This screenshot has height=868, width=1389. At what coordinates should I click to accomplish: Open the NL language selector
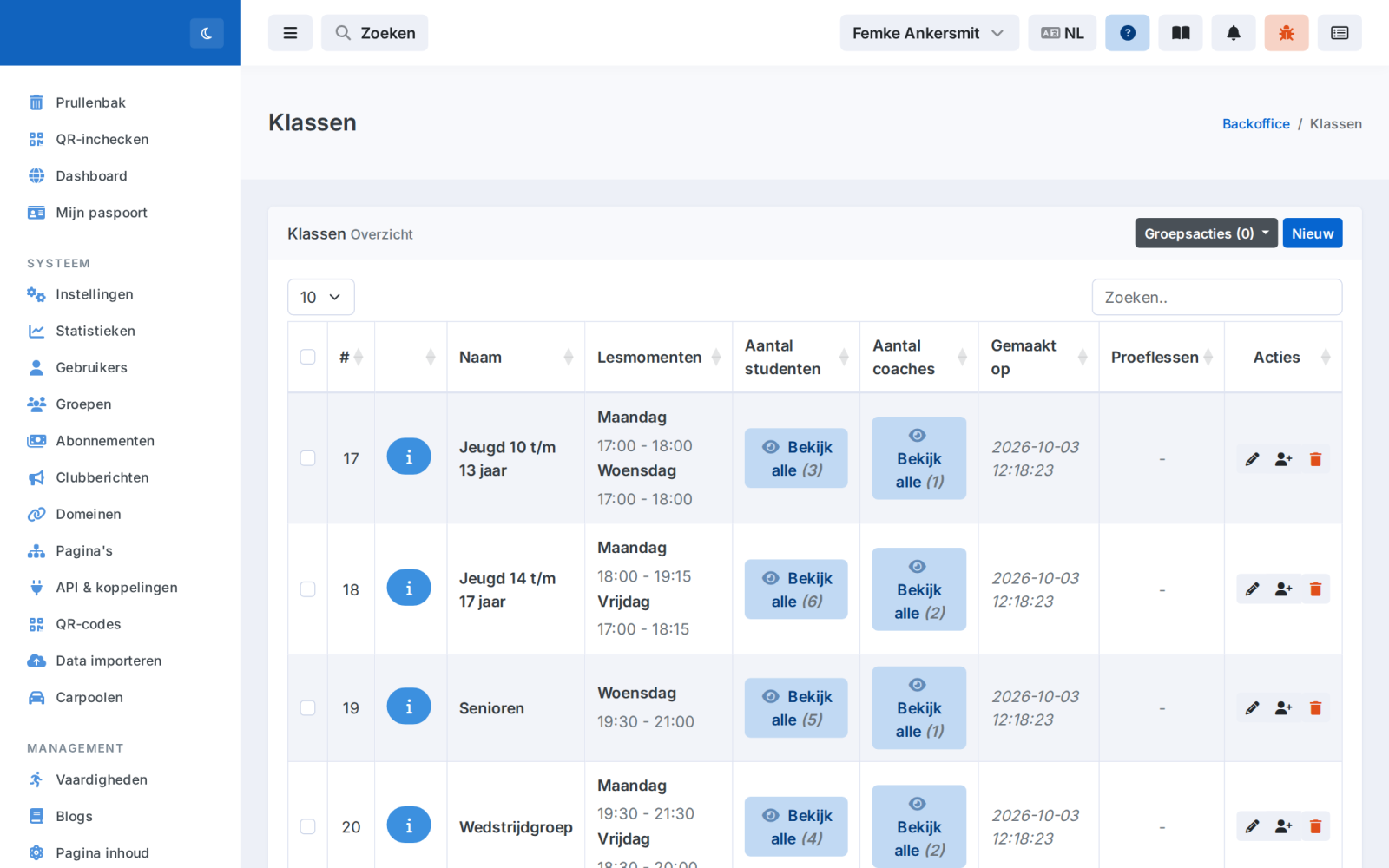point(1062,33)
